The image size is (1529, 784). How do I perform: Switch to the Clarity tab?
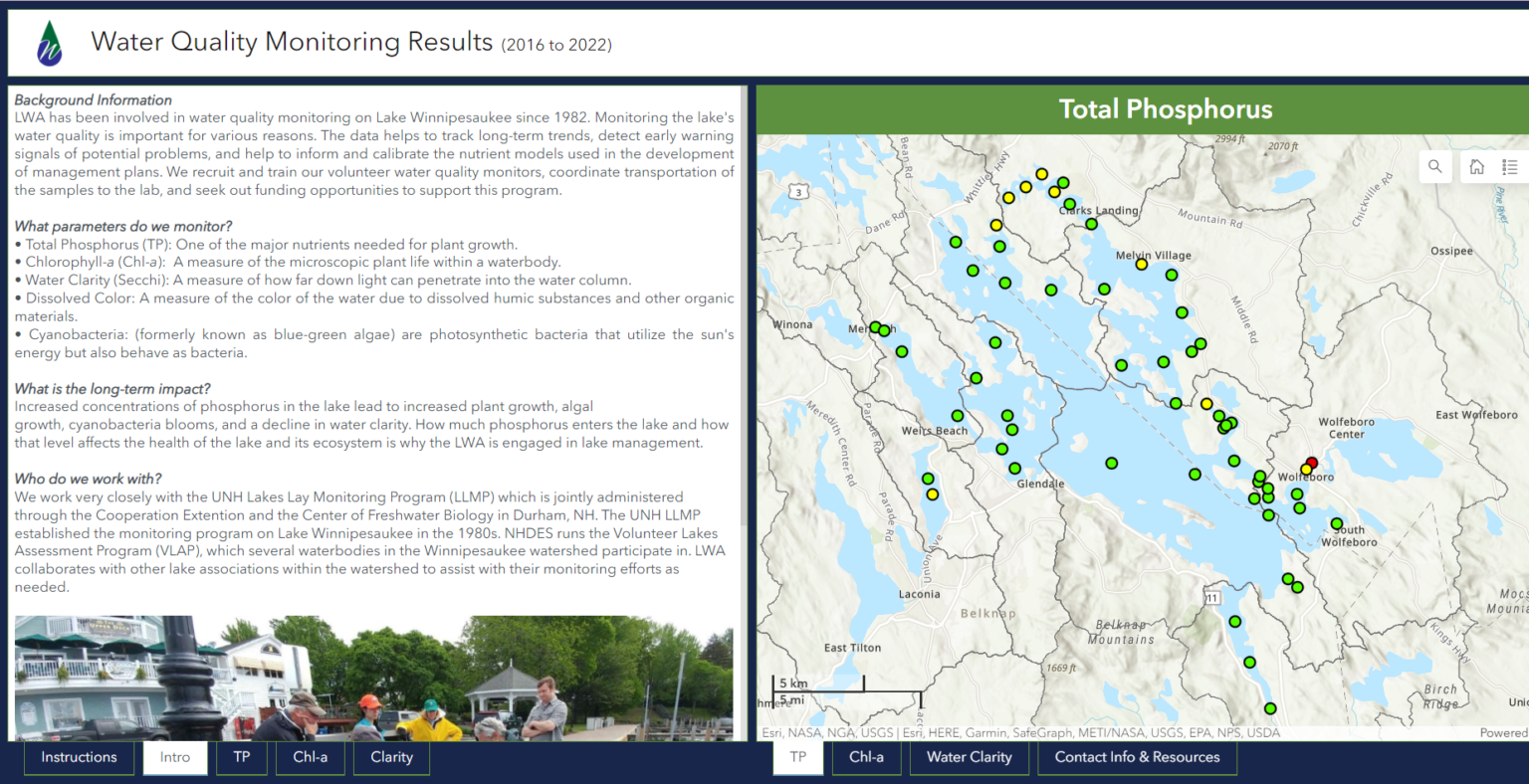pyautogui.click(x=391, y=757)
